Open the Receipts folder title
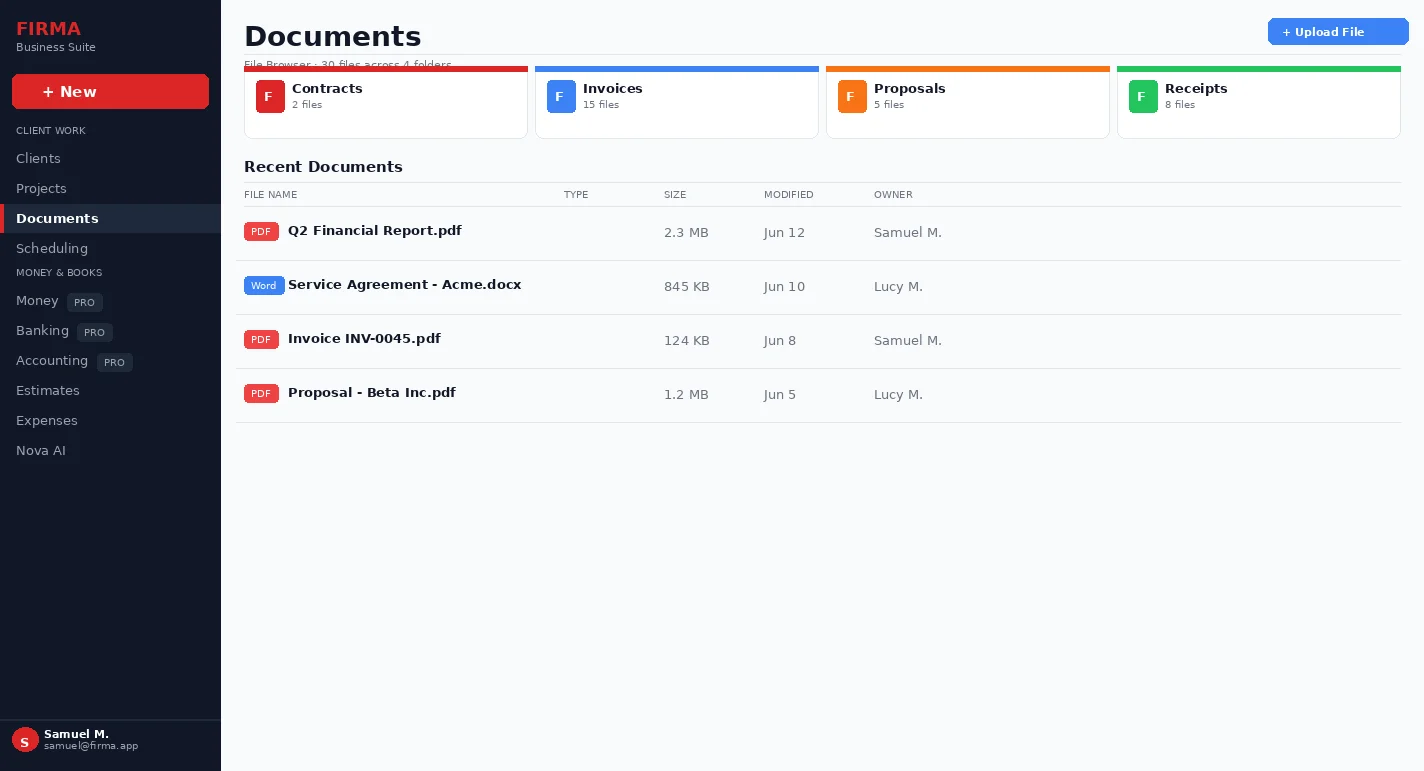Image resolution: width=1424 pixels, height=771 pixels. pyautogui.click(x=1196, y=88)
